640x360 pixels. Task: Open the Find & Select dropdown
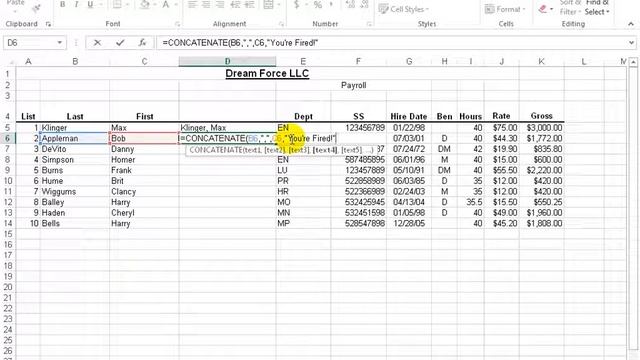coord(597,8)
